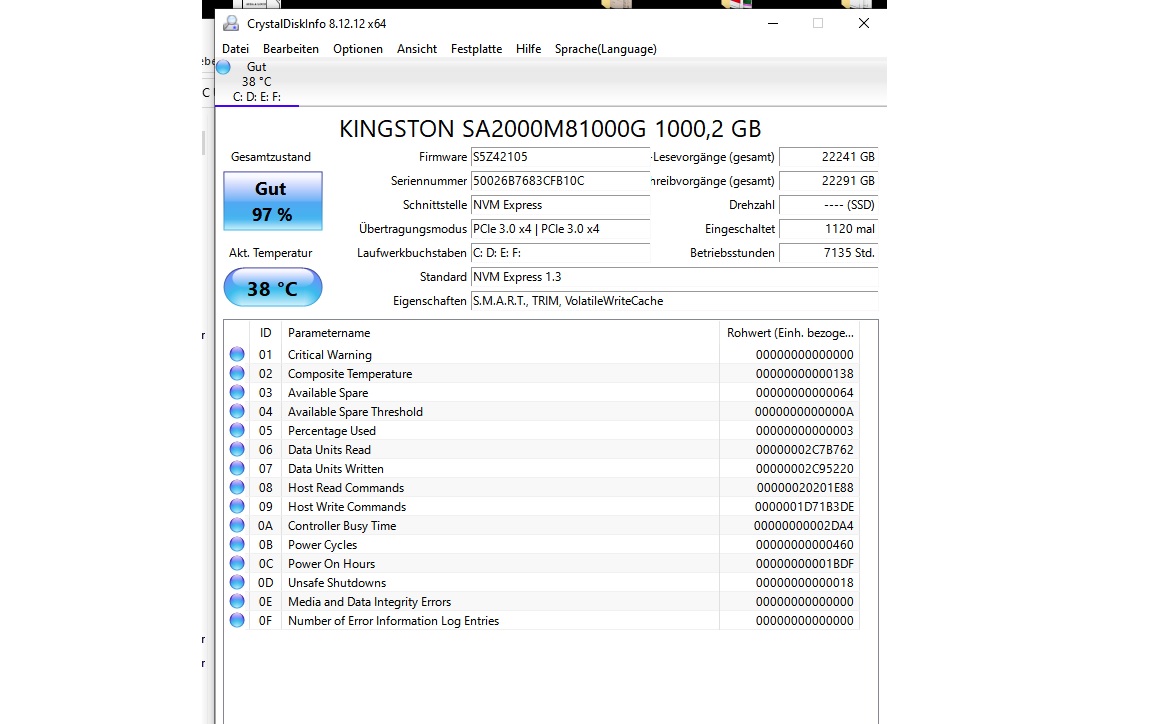This screenshot has width=1152, height=724.
Task: Click the Drehzahl value ---- (SSD)
Action: pos(829,205)
